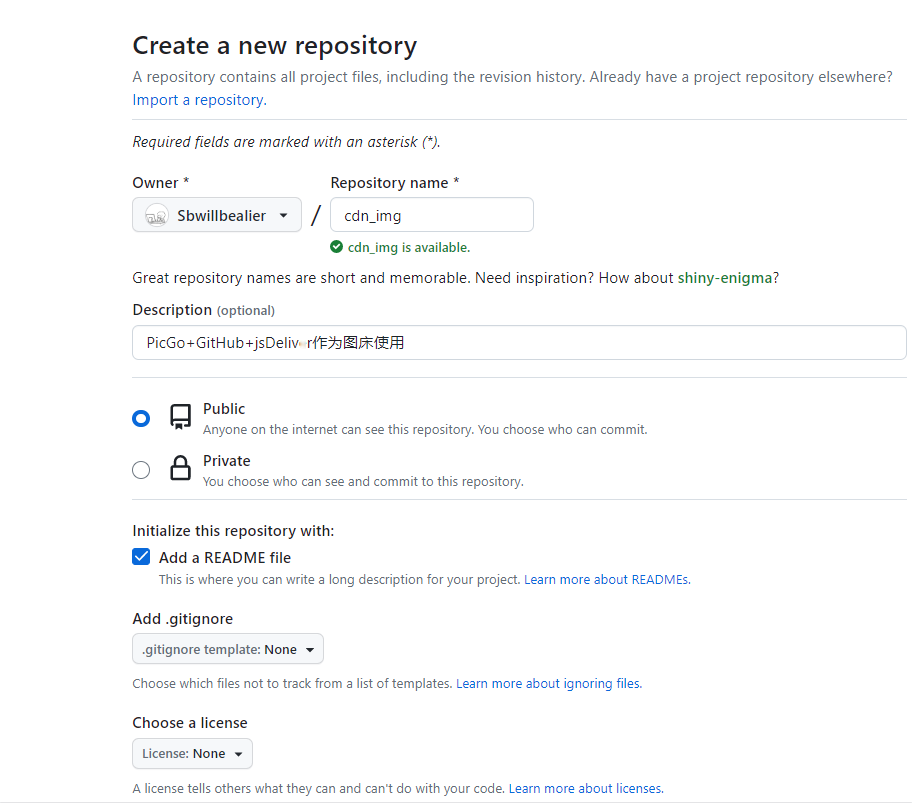
Task: Select the Private radio button
Action: point(141,469)
